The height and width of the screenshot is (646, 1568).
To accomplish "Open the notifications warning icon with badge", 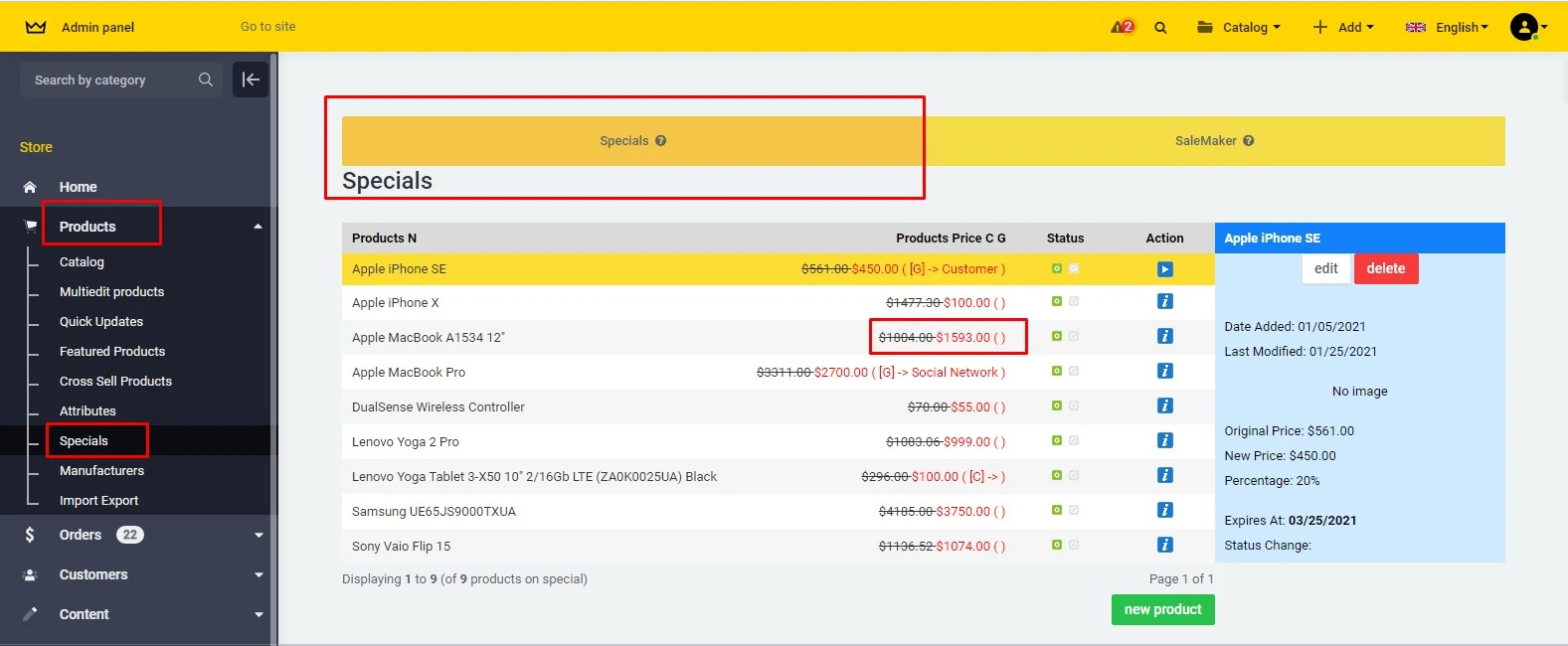I will [x=1122, y=27].
